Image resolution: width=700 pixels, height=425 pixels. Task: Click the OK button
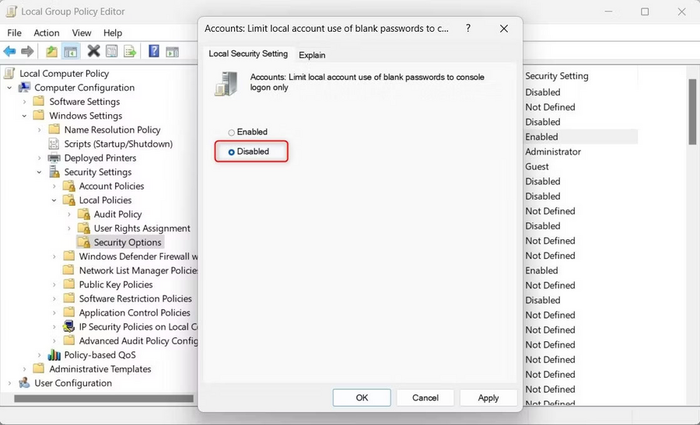[x=362, y=397]
